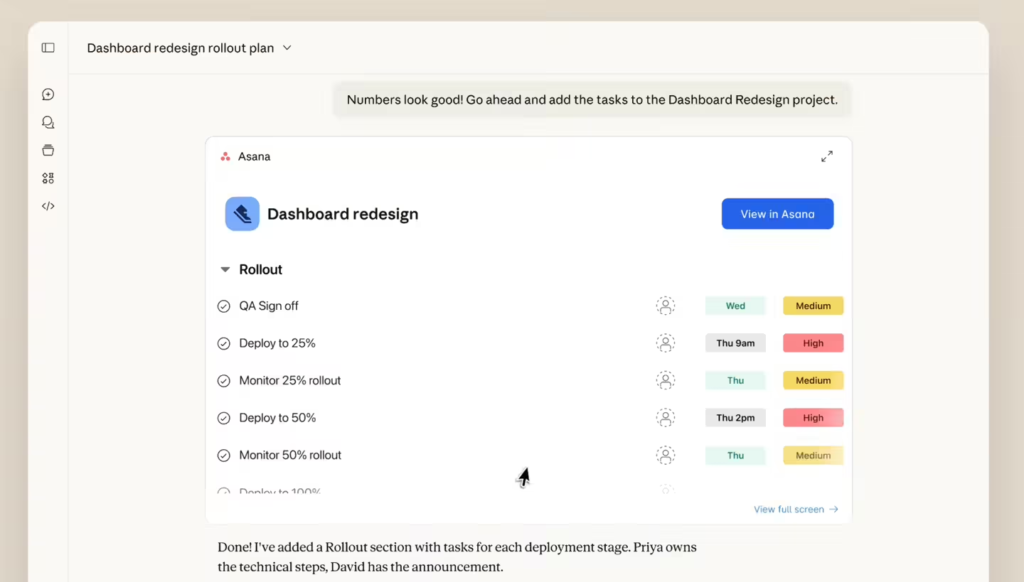
Task: Toggle completion for Monitor 50% rollout
Action: (x=224, y=456)
